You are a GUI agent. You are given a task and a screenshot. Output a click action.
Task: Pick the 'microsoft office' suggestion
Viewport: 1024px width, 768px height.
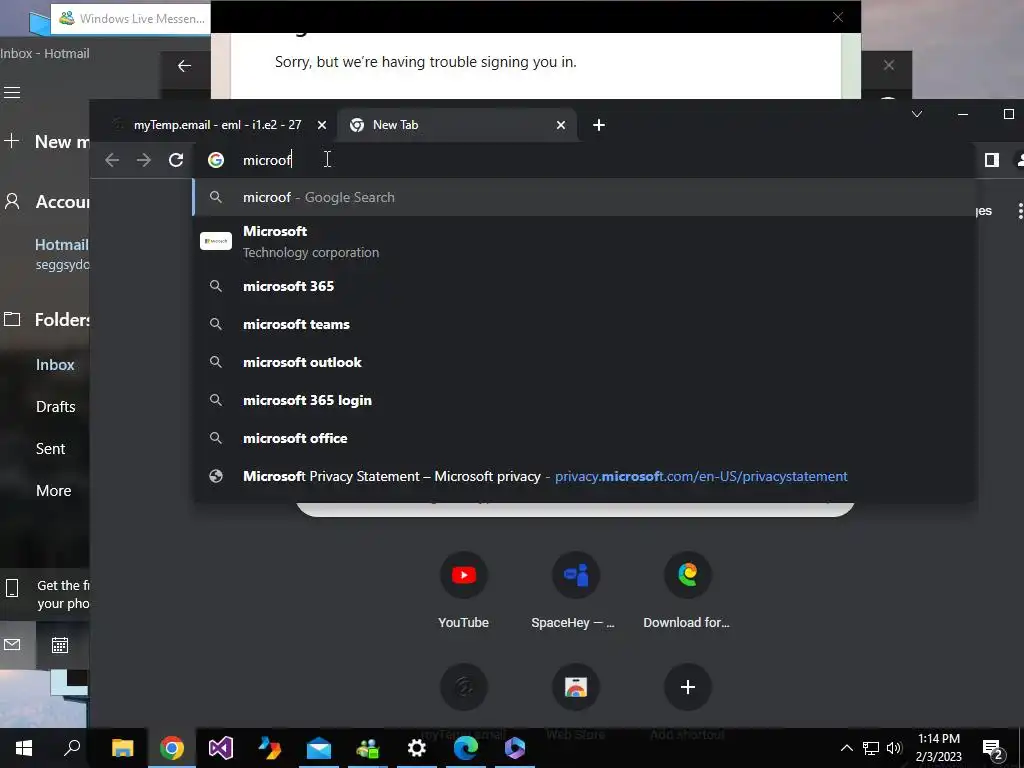(x=584, y=438)
